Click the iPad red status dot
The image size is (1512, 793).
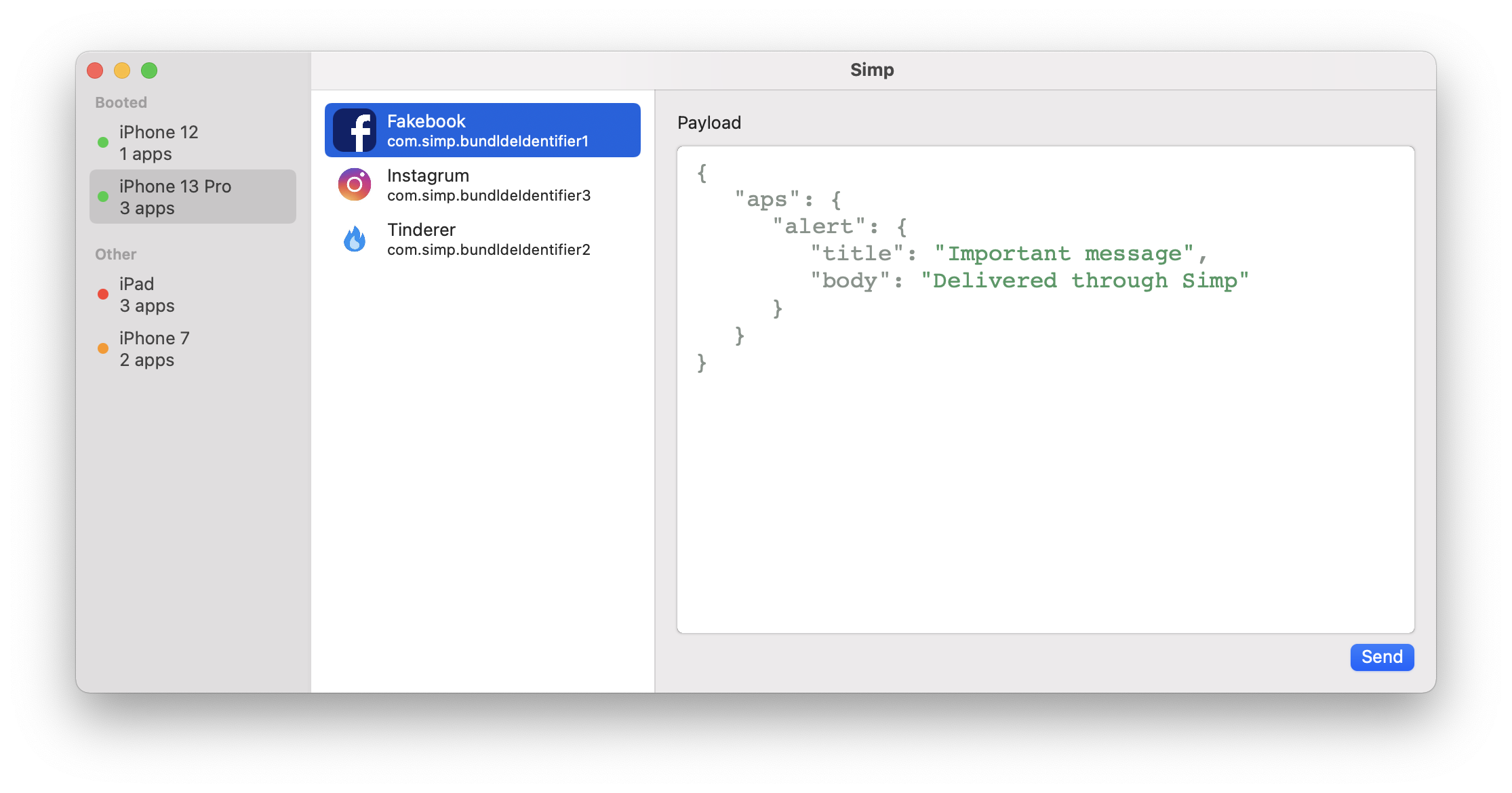[x=103, y=294]
